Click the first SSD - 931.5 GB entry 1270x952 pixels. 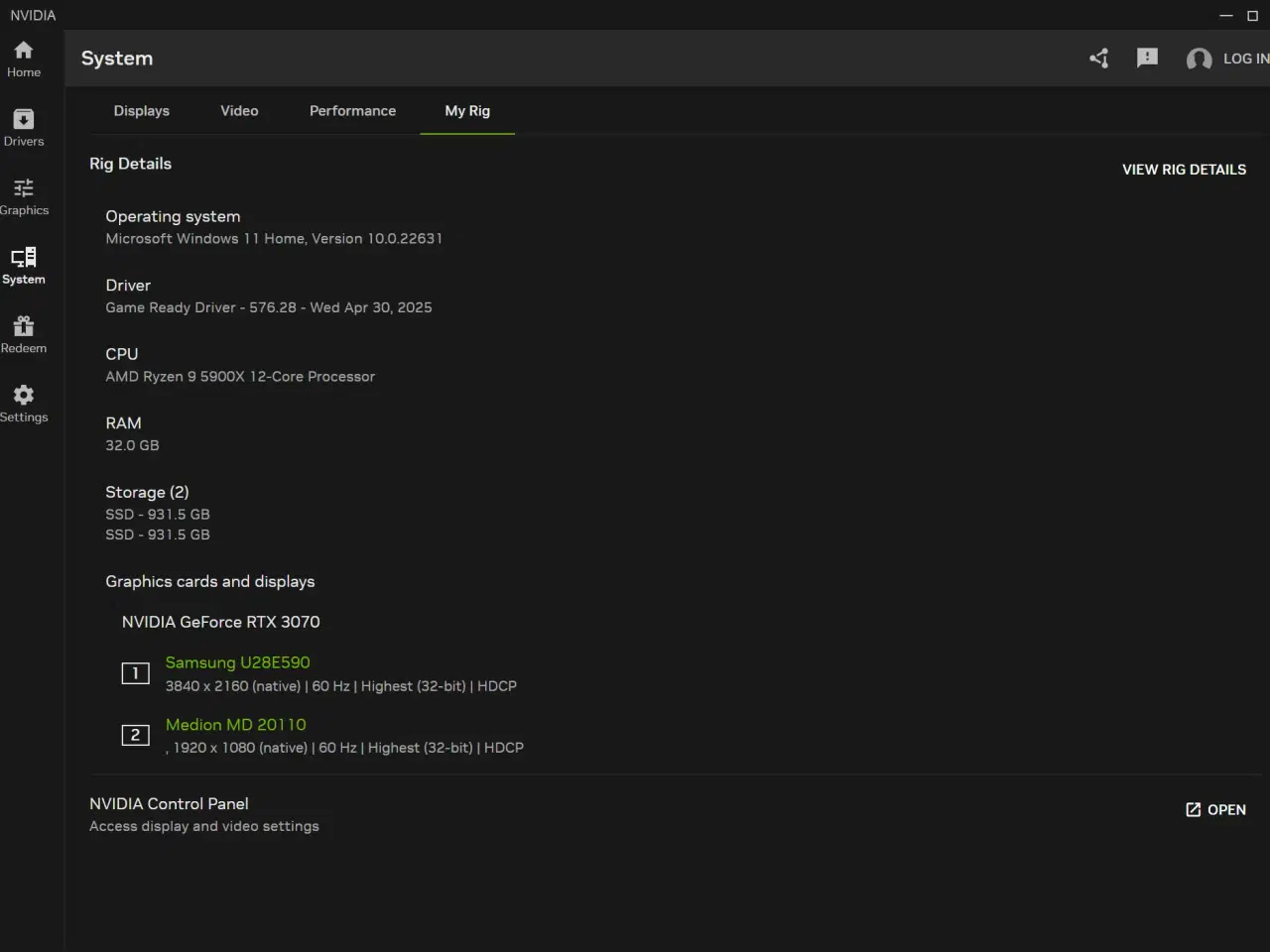[x=158, y=515]
